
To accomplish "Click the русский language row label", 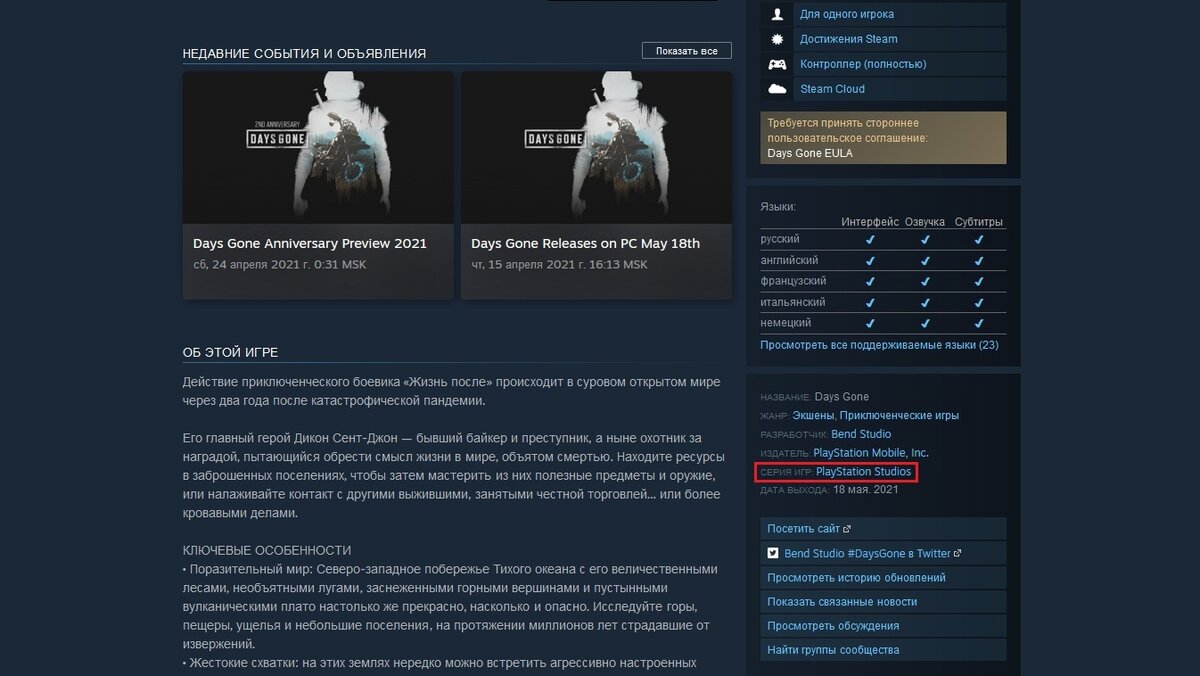I will 780,239.
